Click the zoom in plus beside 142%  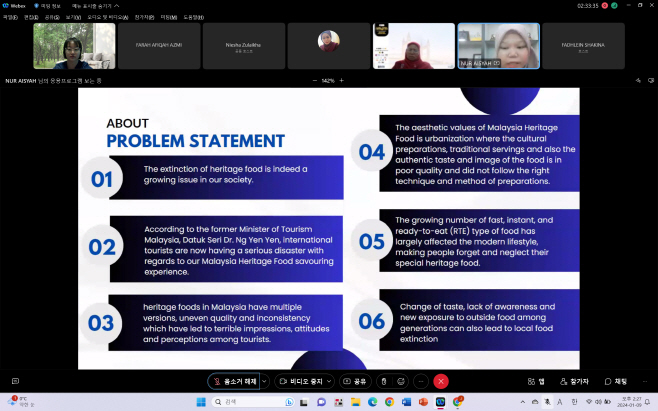[342, 80]
